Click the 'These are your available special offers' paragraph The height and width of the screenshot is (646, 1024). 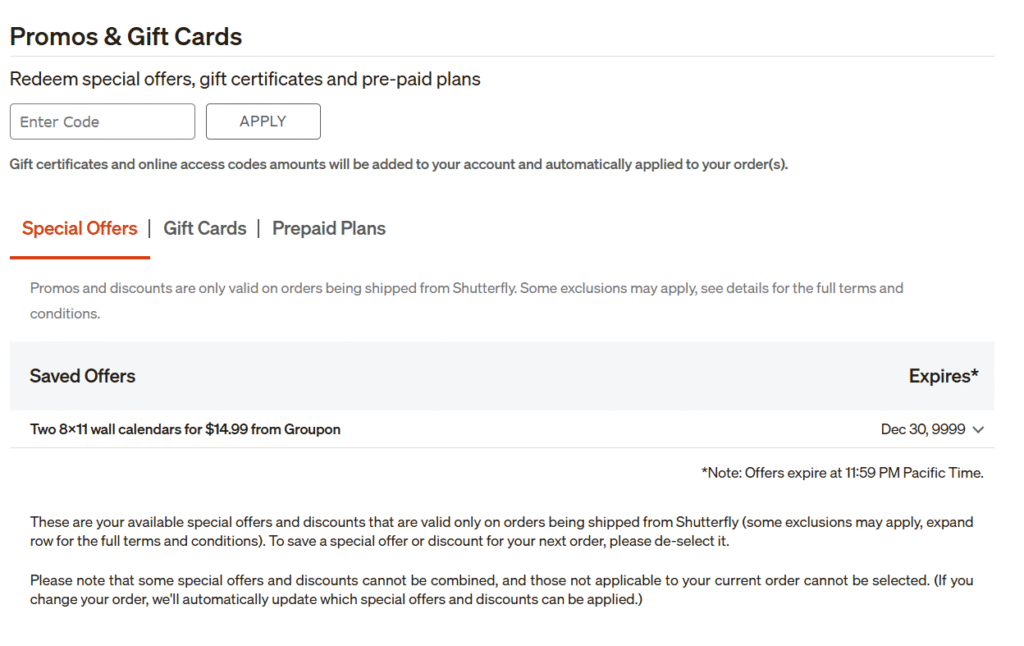pos(501,531)
